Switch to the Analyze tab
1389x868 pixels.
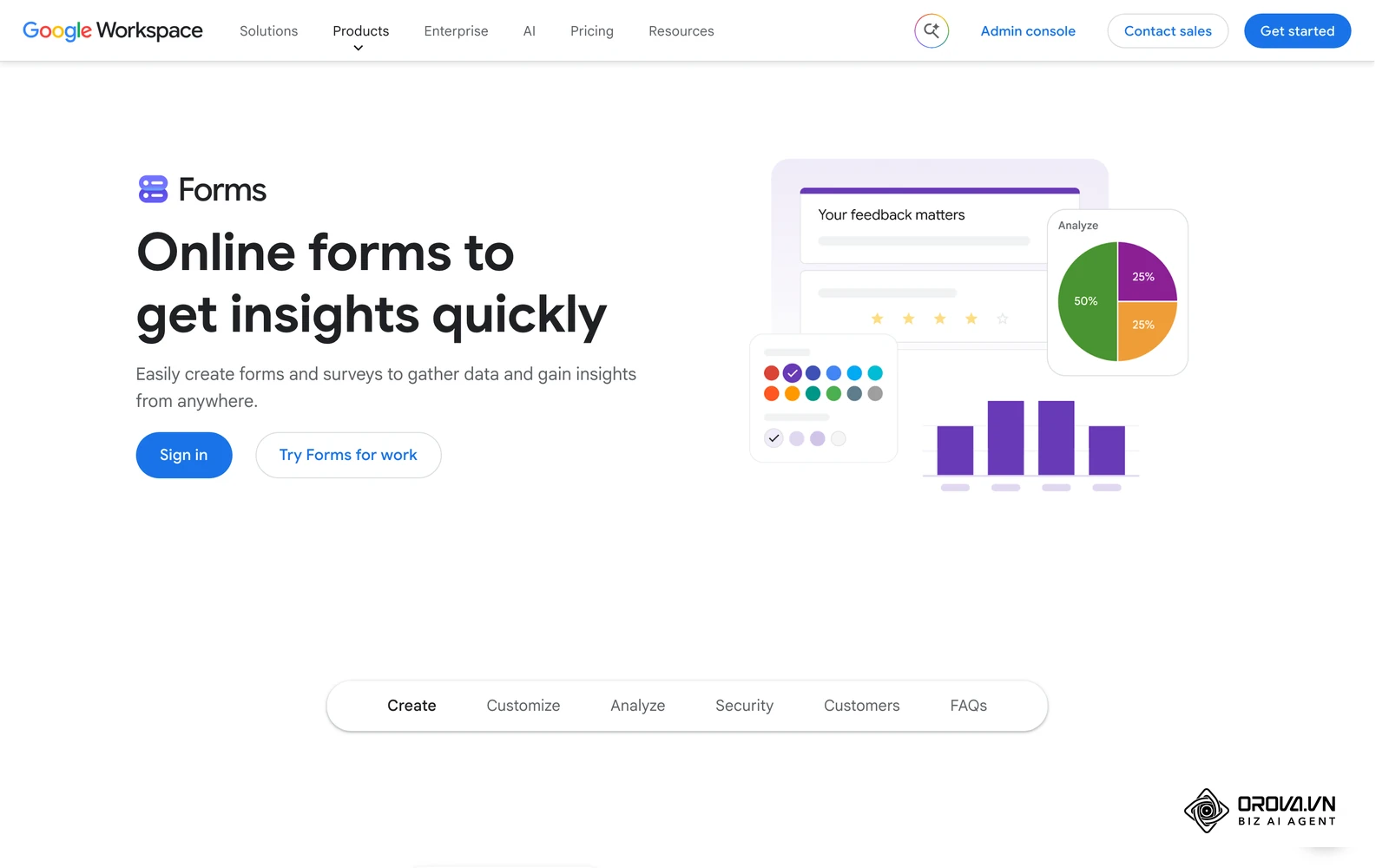coord(638,706)
